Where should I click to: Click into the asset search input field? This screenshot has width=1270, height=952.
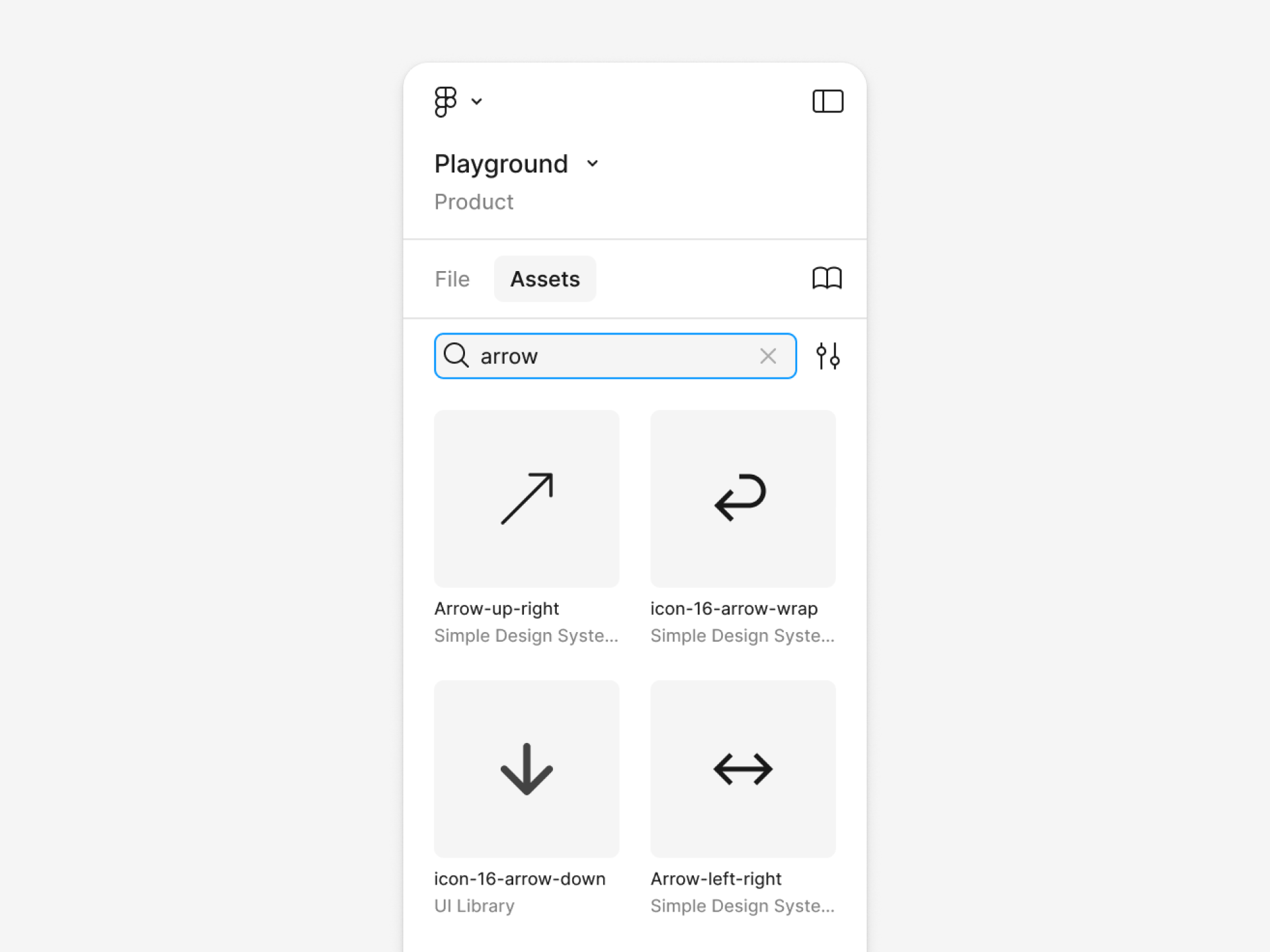click(615, 355)
